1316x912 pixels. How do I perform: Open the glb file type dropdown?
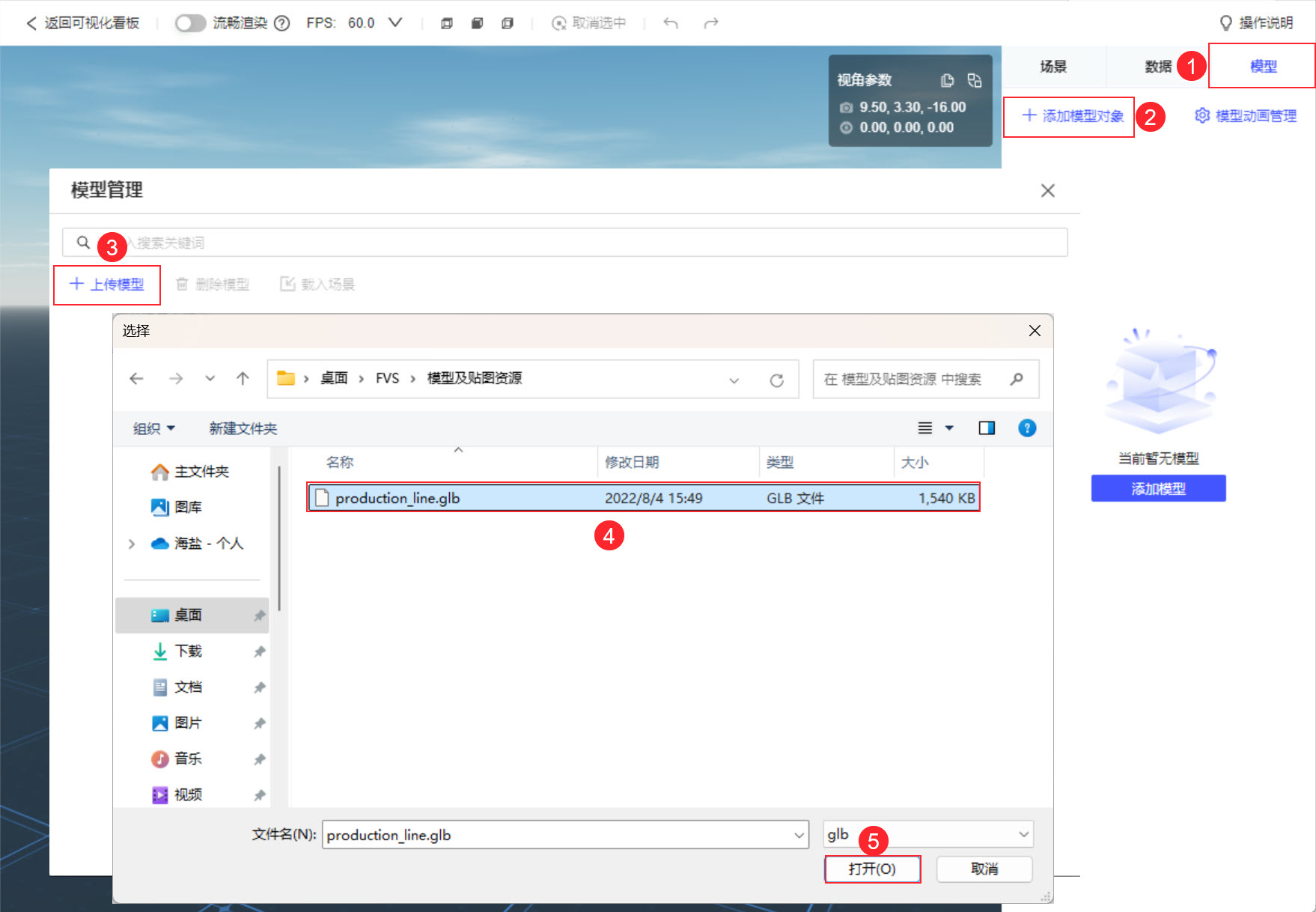(x=928, y=834)
